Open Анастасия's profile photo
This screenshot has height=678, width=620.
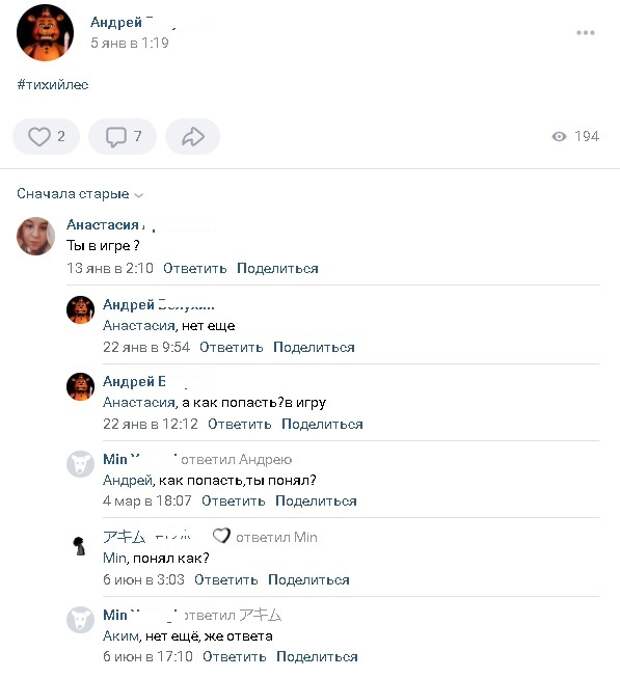coord(35,236)
